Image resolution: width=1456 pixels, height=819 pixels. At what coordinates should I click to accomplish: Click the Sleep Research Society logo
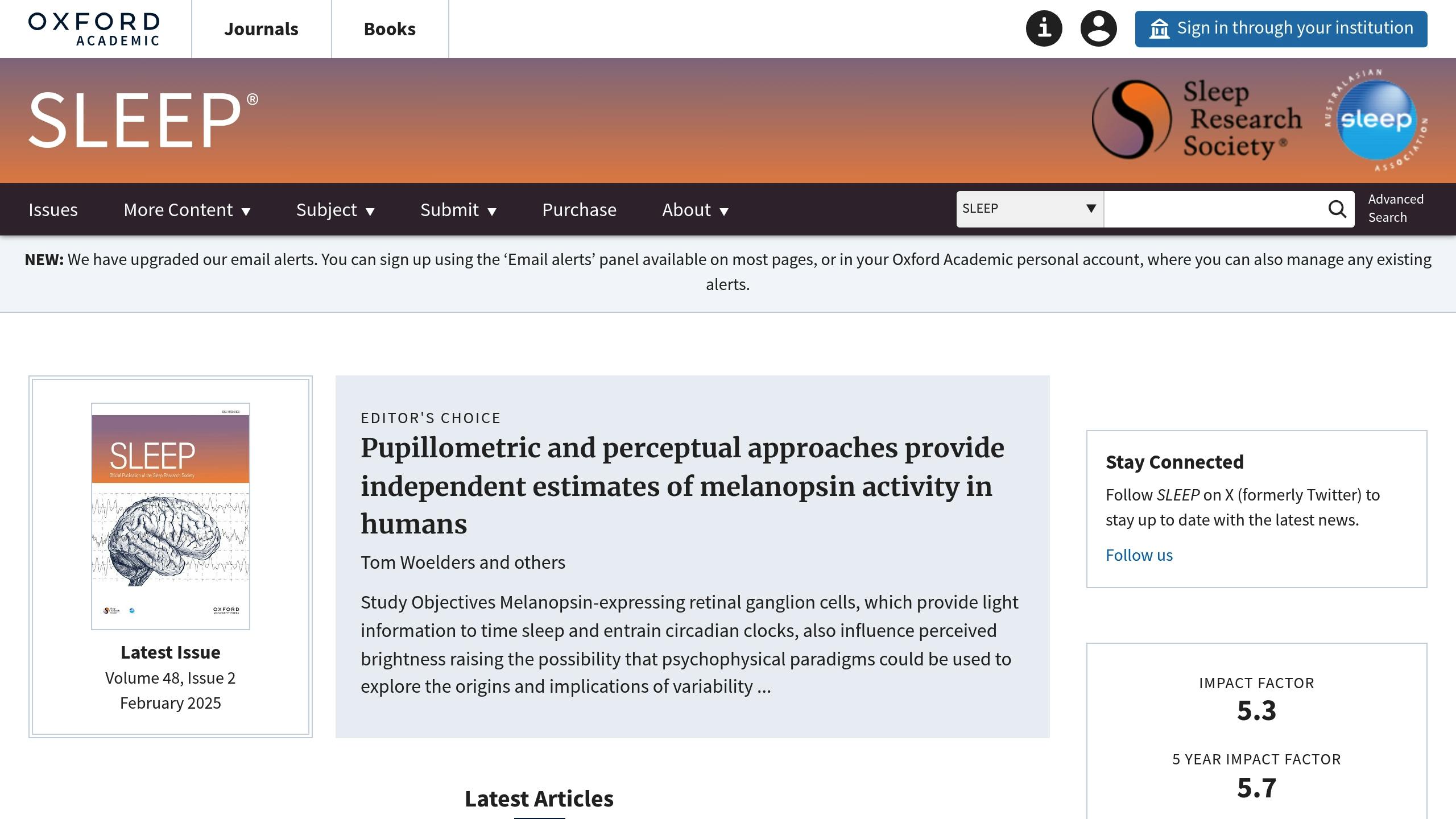pos(1197,119)
